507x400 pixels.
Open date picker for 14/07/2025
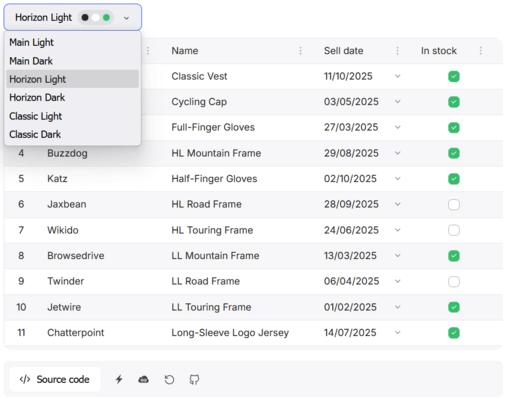coord(397,333)
